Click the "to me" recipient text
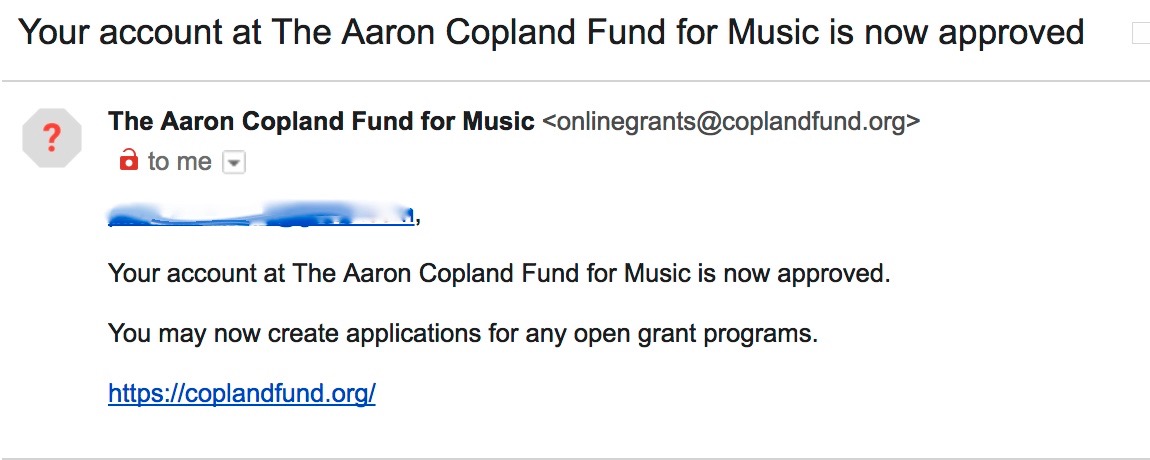Screen dimensions: 1150x460 click(x=180, y=161)
